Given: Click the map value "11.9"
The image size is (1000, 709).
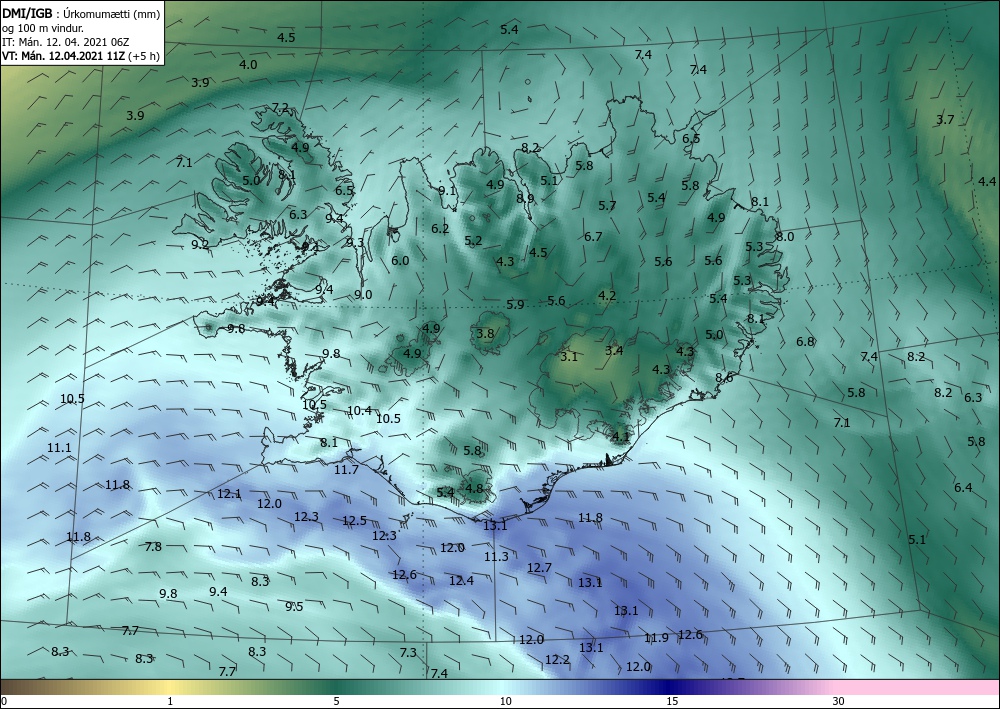Looking at the screenshot, I should pyautogui.click(x=656, y=638).
